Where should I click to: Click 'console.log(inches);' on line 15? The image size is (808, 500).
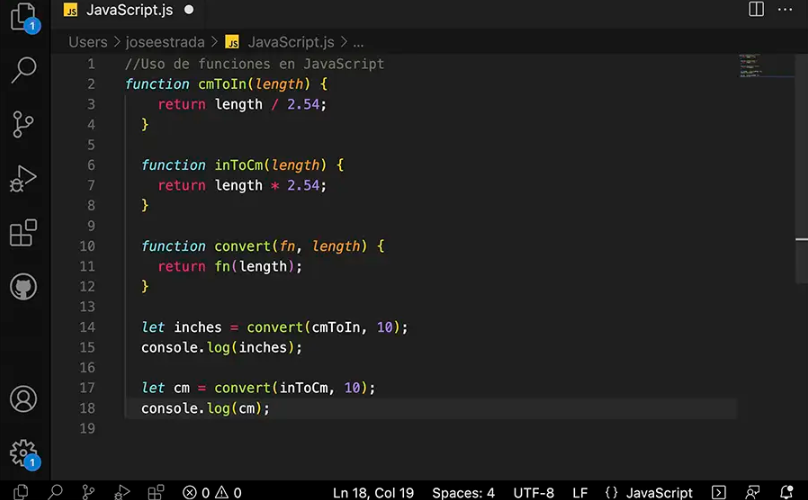pyautogui.click(x=222, y=347)
